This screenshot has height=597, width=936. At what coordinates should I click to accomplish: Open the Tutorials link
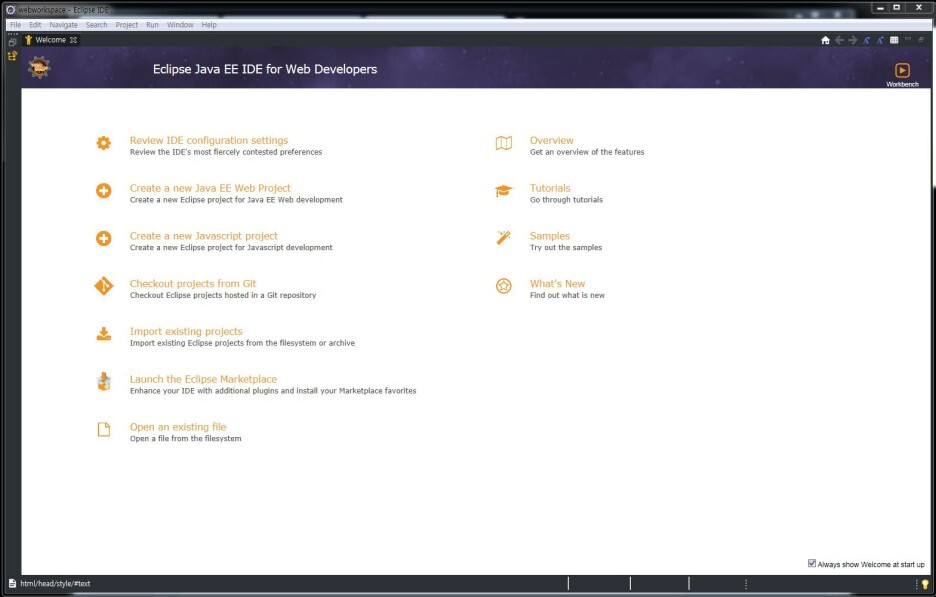[550, 188]
